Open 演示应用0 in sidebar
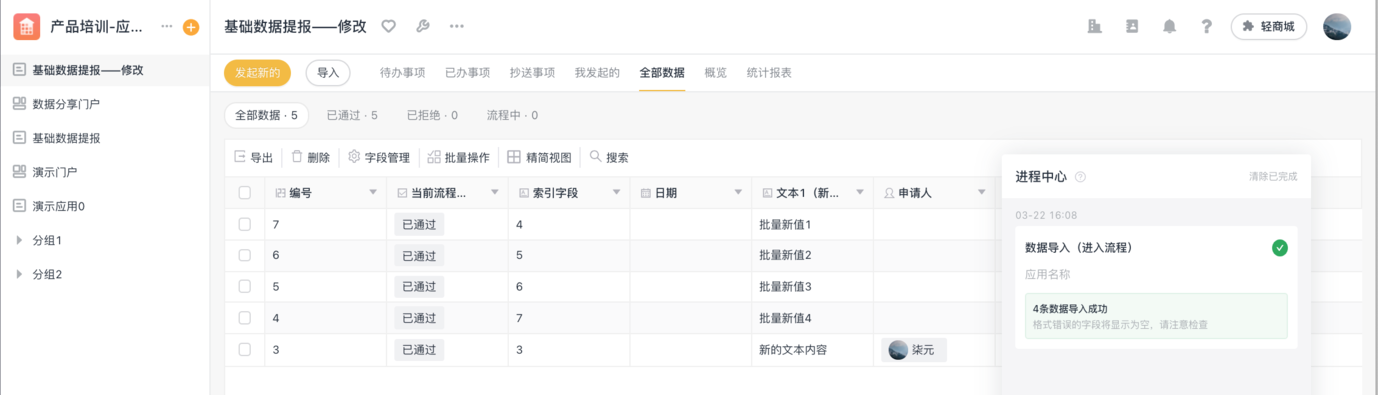The width and height of the screenshot is (1378, 395). click(x=105, y=206)
